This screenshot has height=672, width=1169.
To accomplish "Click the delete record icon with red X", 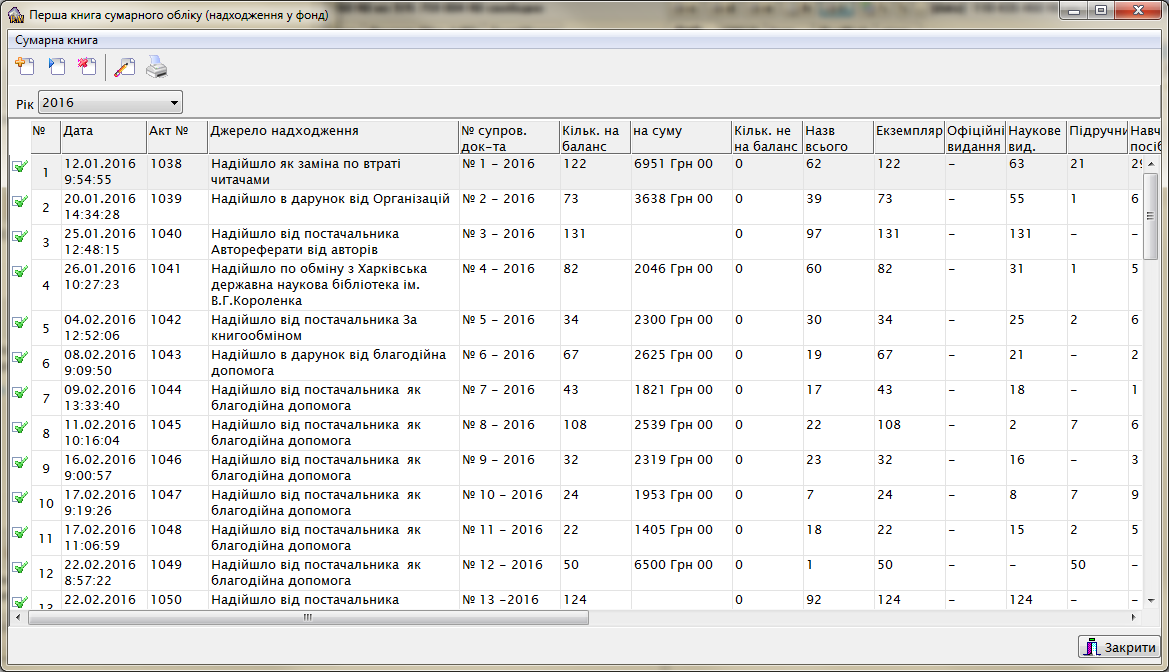I will tap(87, 68).
